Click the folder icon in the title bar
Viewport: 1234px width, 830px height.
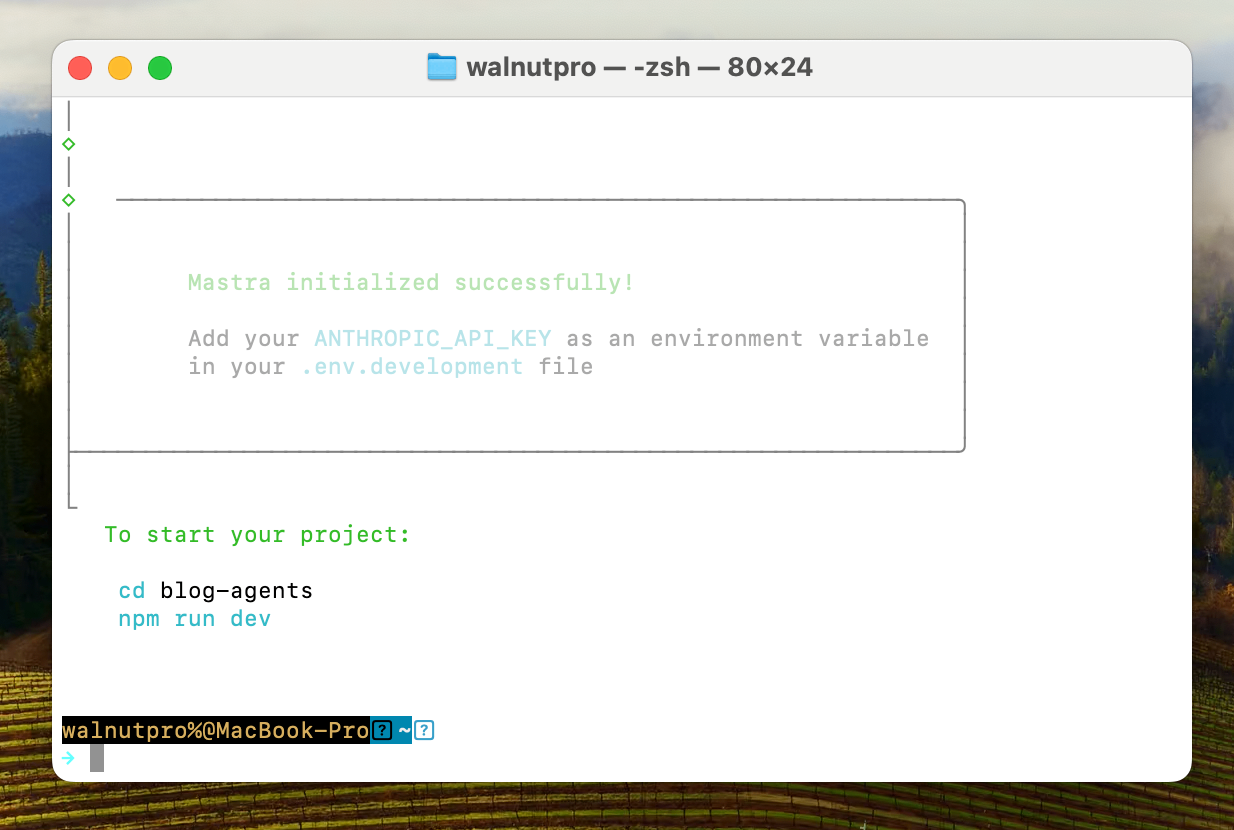point(441,67)
